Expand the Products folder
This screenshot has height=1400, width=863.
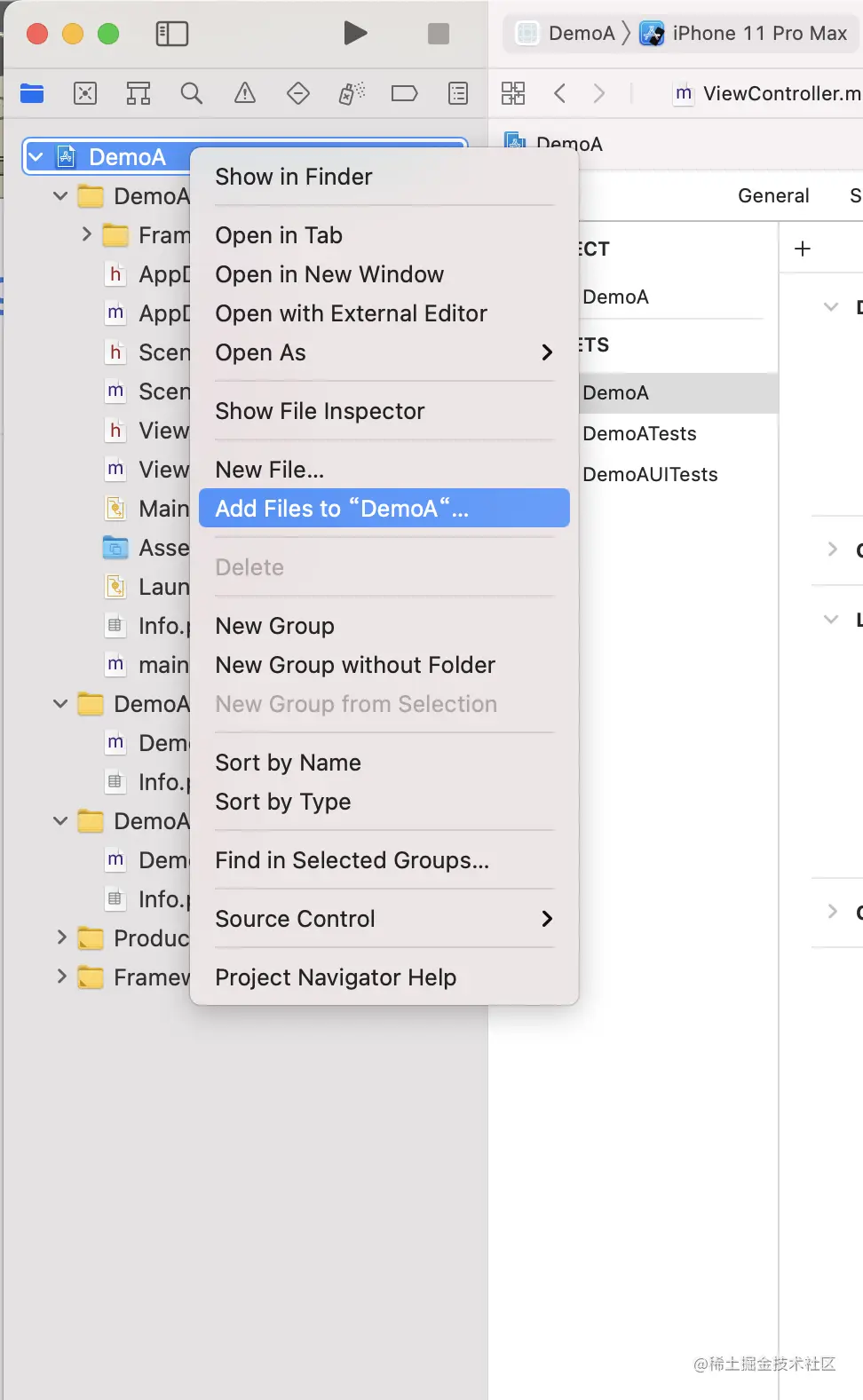click(61, 937)
